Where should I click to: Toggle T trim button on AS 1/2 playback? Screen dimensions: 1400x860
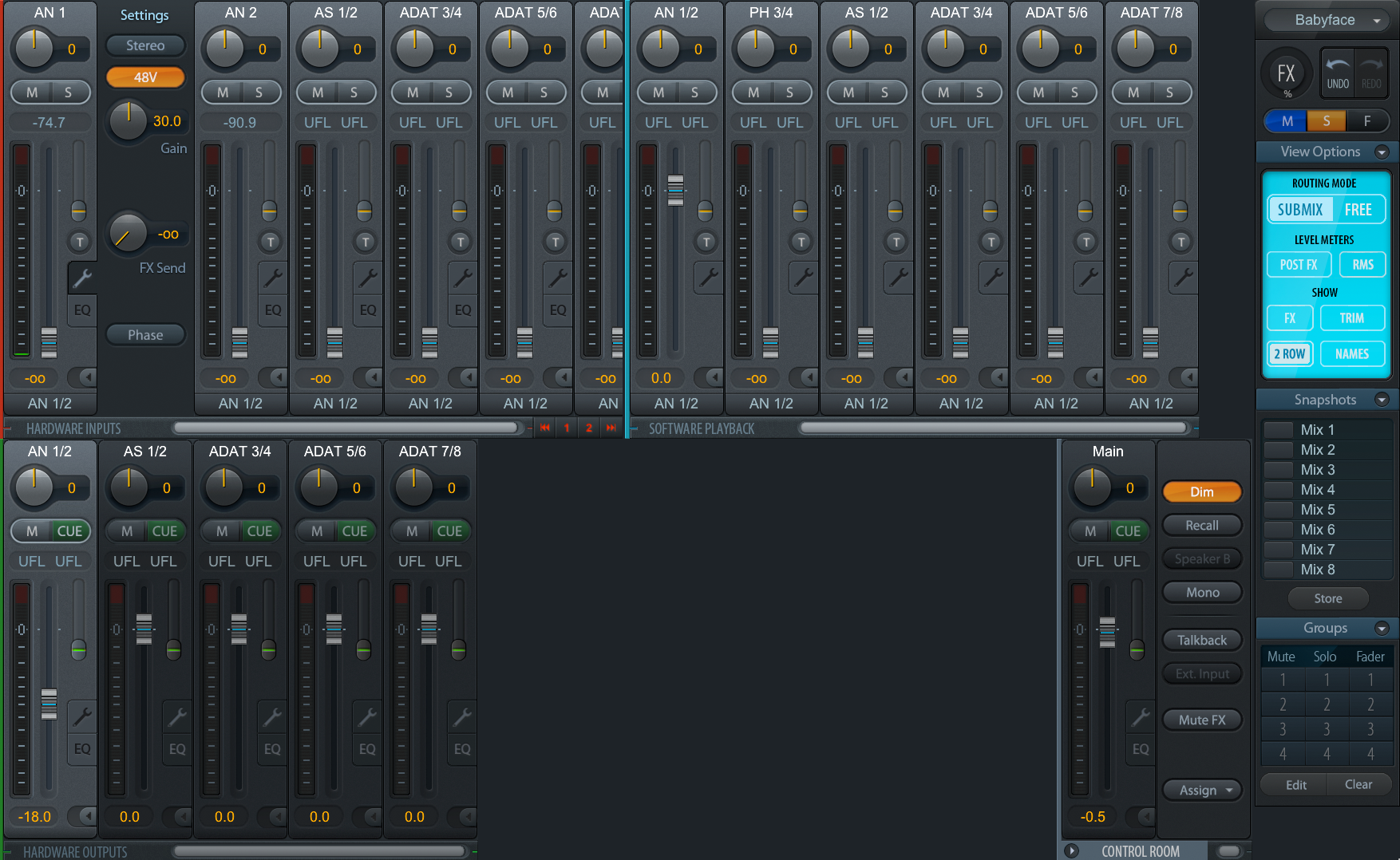click(x=896, y=242)
